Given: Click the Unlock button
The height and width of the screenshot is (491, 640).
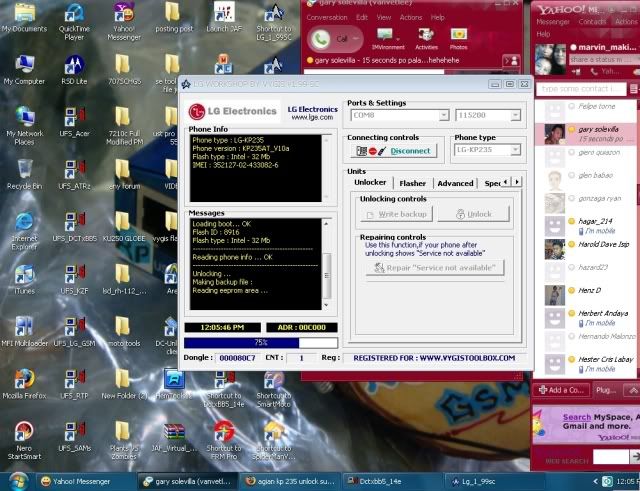Looking at the screenshot, I should (473, 214).
